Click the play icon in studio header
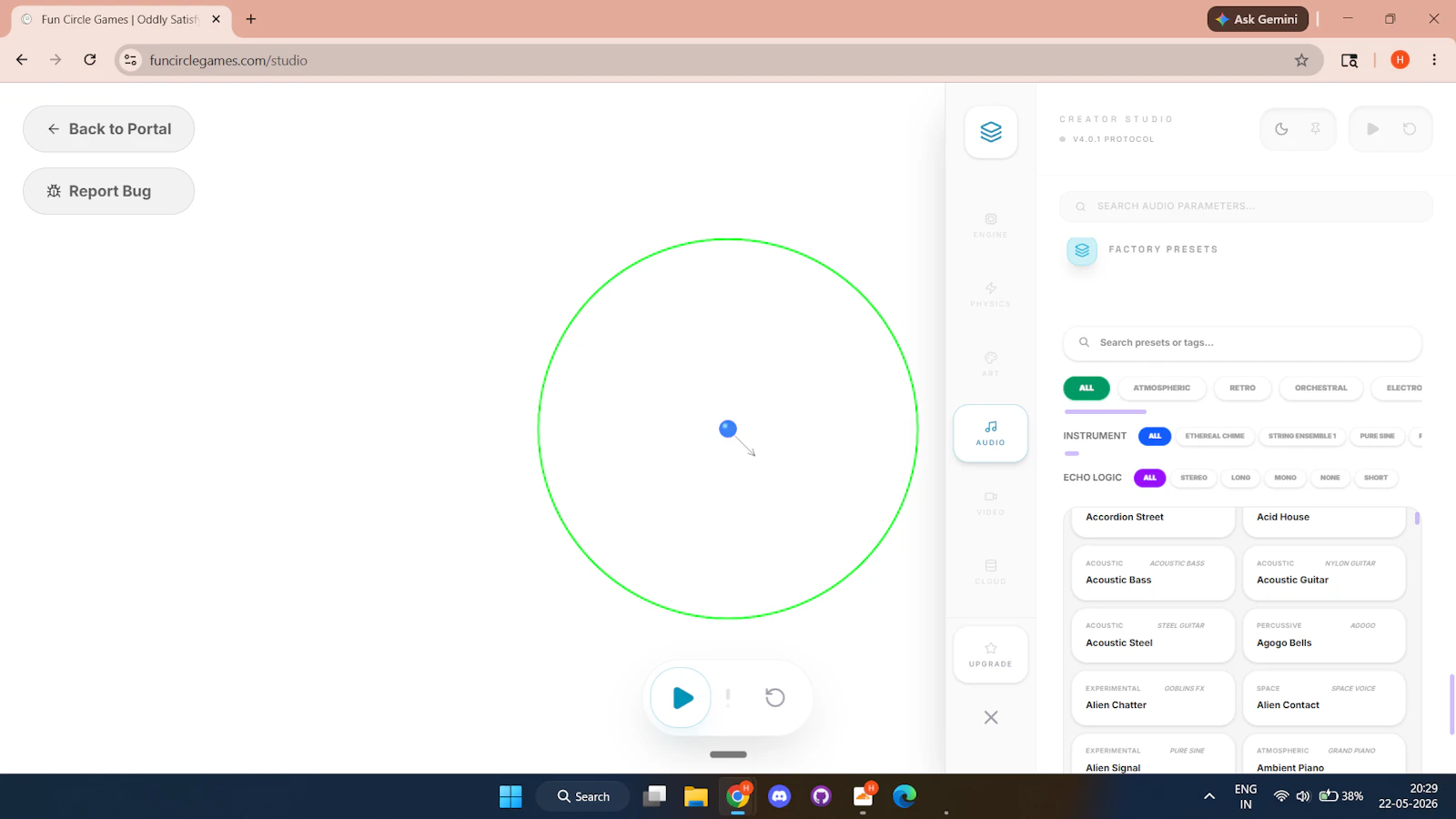The image size is (1456, 819). [x=1373, y=129]
